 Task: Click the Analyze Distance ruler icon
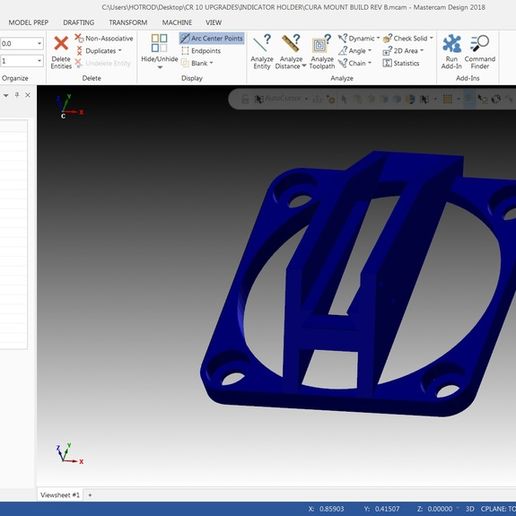291,43
